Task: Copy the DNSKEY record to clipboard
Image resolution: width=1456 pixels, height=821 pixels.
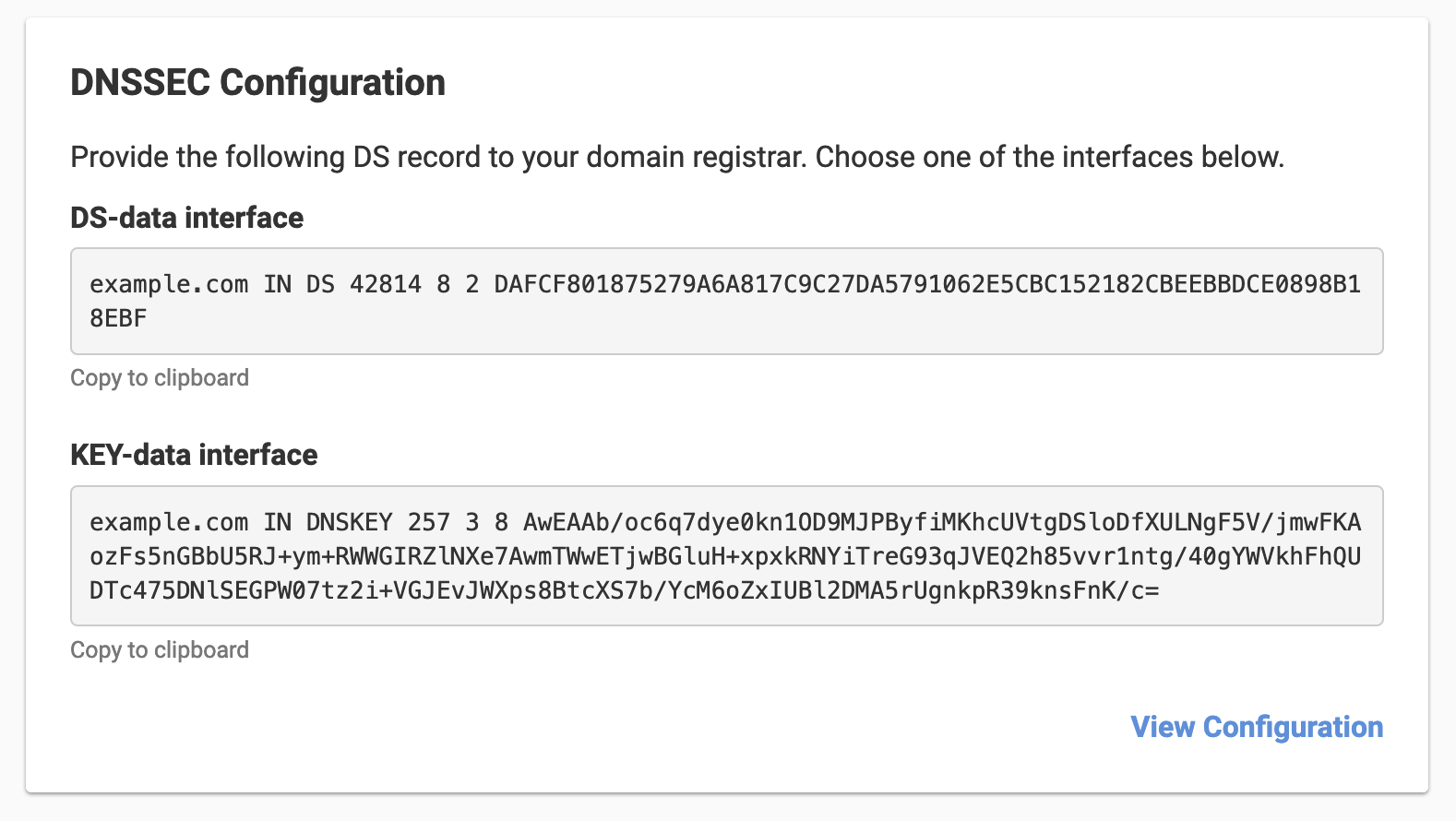Action: pyautogui.click(x=160, y=650)
